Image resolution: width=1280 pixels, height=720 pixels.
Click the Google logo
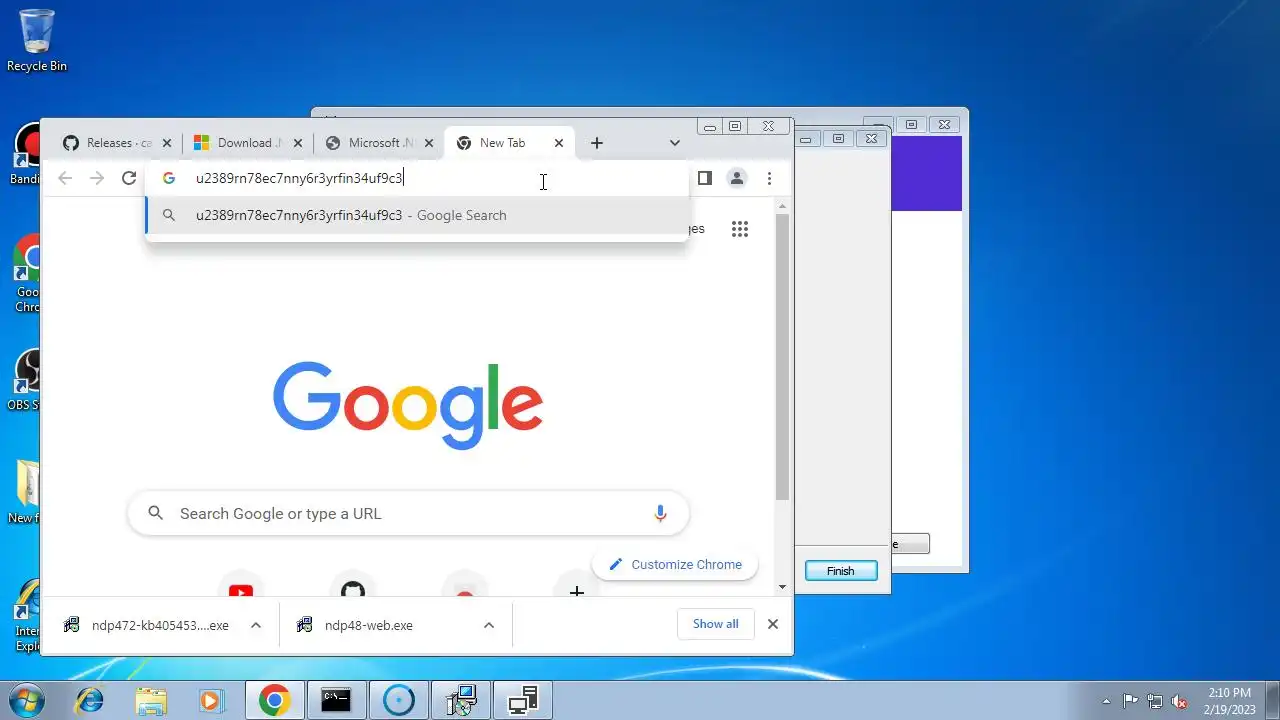[x=408, y=404]
